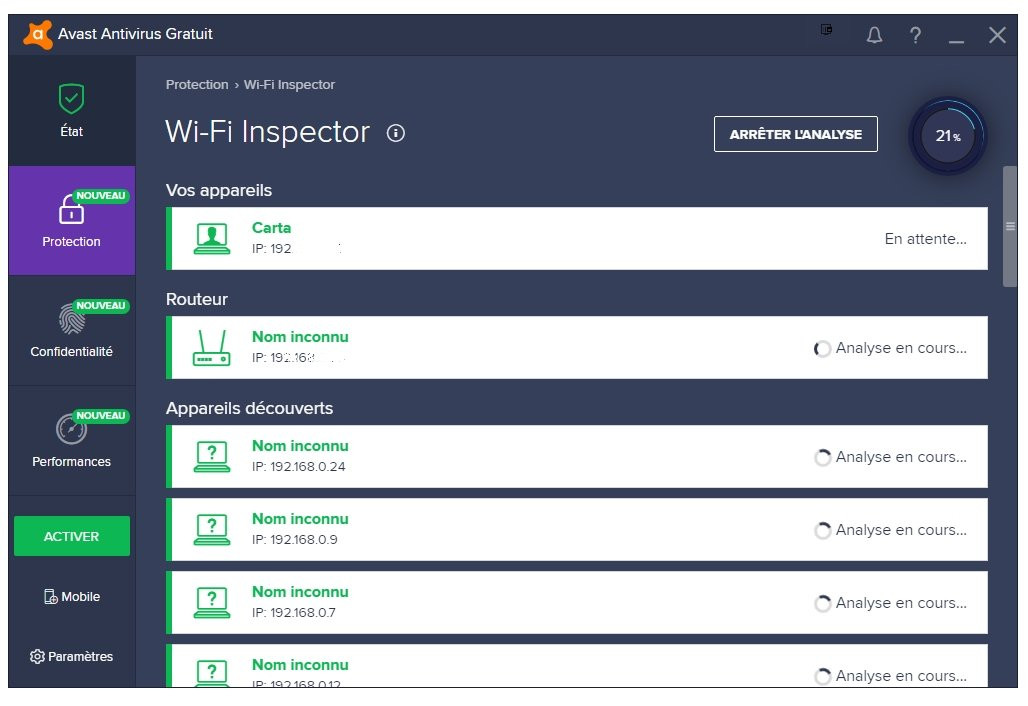This screenshot has height=706, width=1028.
Task: Click unknown device icon for 192.168.0.9
Action: [211, 530]
